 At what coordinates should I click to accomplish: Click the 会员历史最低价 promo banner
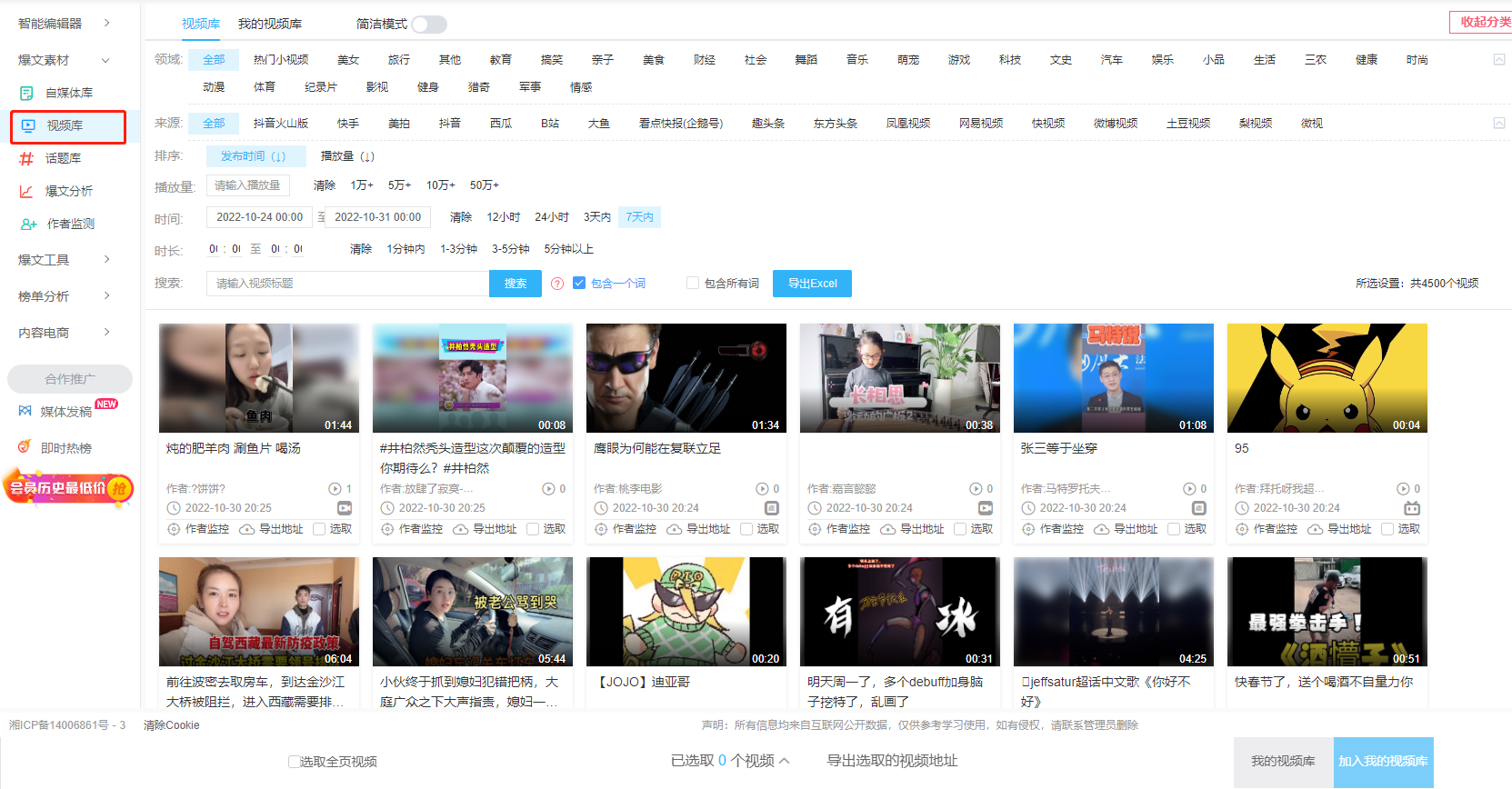(x=68, y=488)
